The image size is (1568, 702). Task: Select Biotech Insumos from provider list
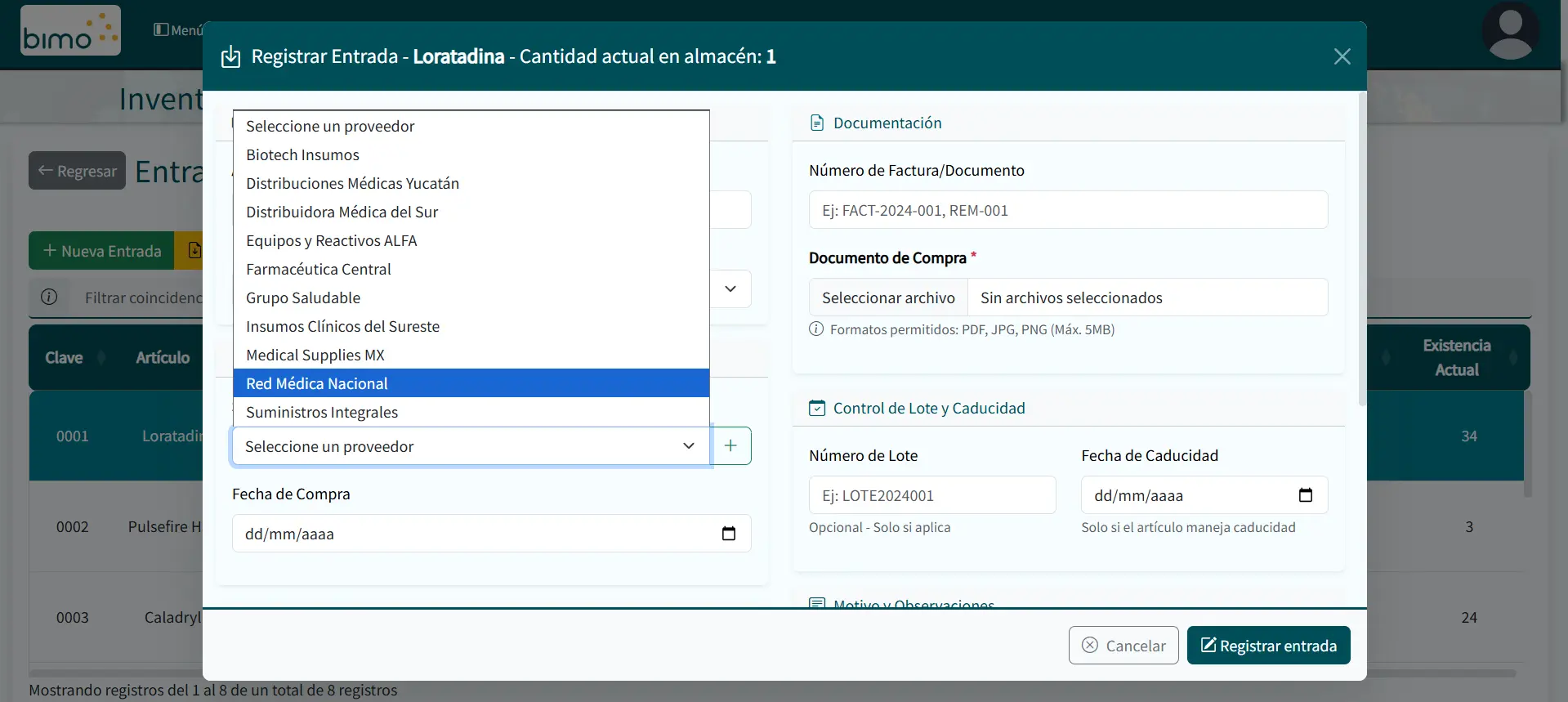pyautogui.click(x=471, y=154)
